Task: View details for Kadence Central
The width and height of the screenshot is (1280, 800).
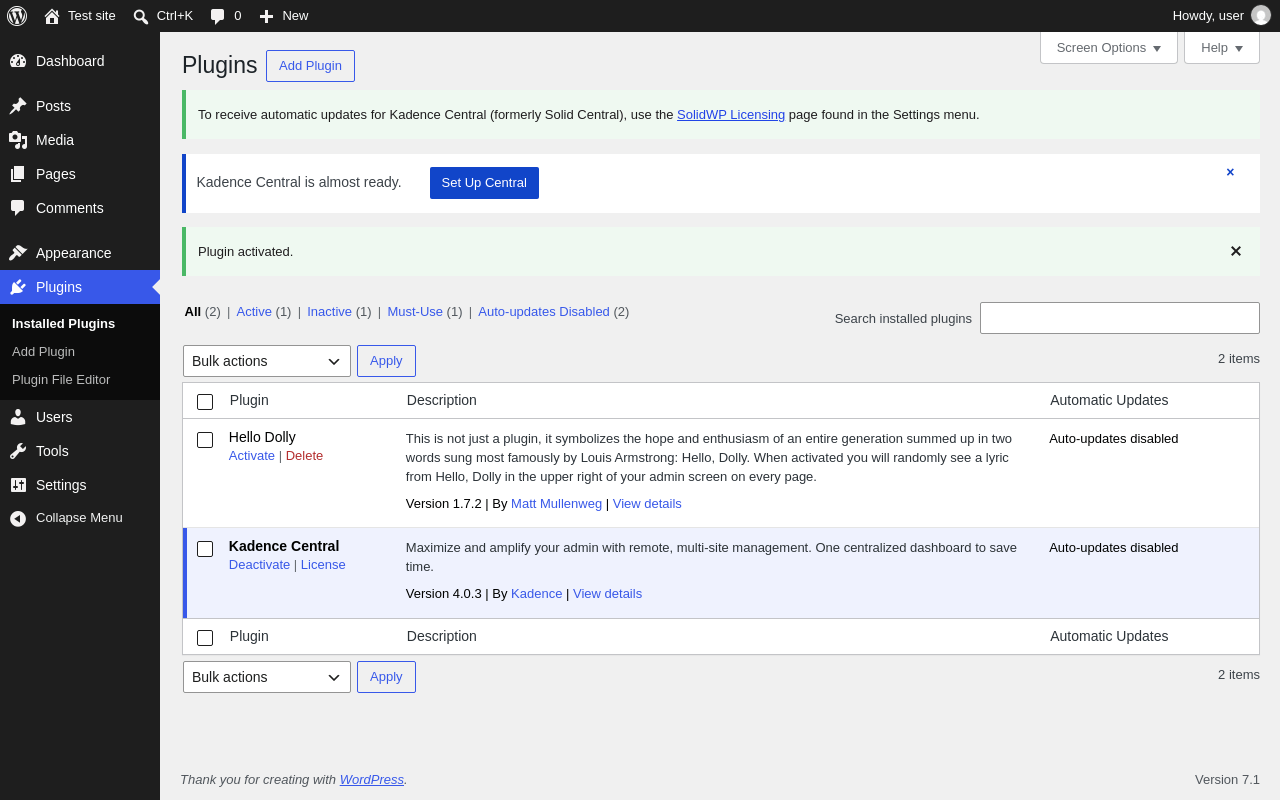Action: [x=607, y=594]
